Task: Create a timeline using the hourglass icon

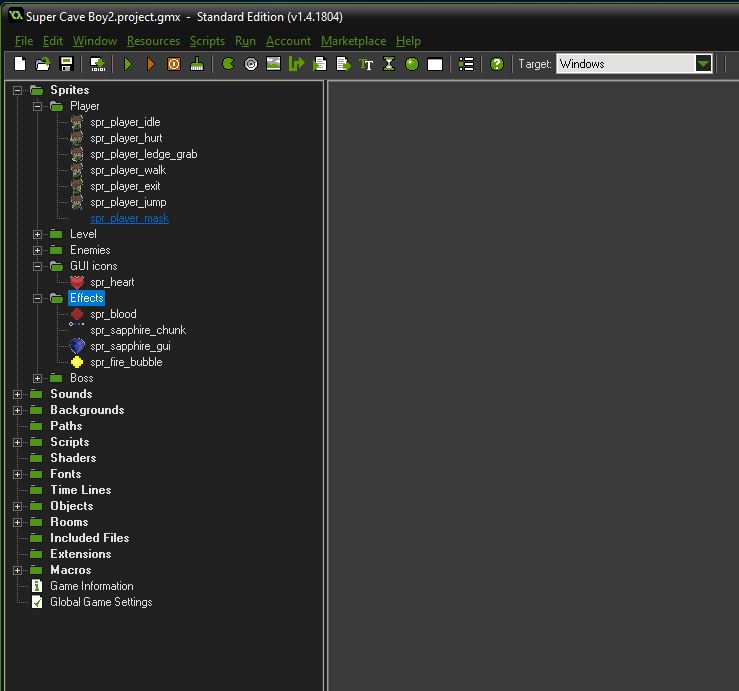Action: click(389, 64)
